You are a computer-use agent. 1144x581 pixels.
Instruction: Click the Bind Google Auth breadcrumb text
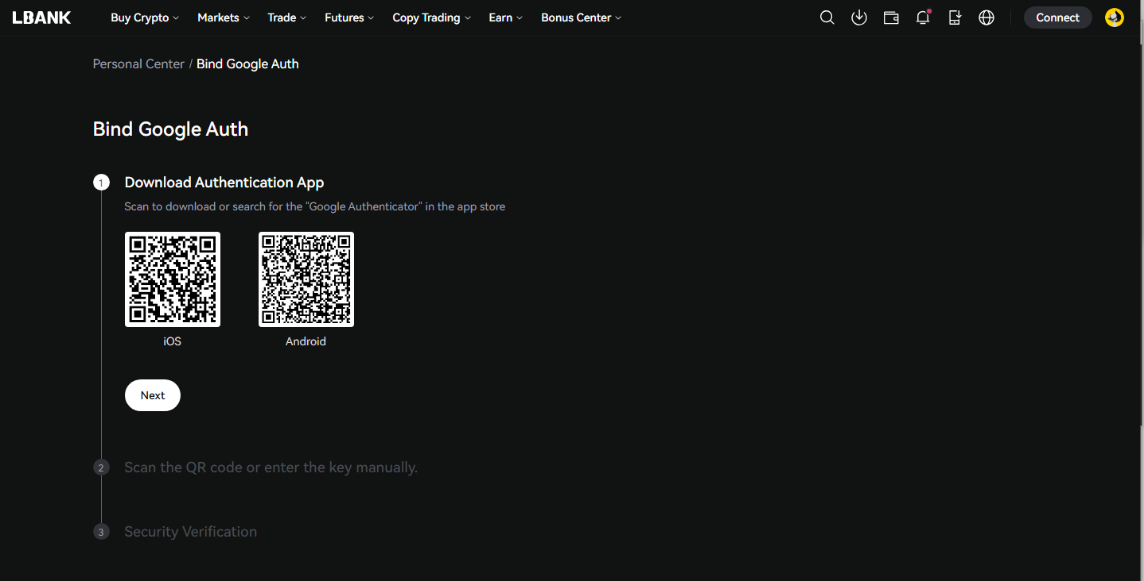[x=247, y=64]
